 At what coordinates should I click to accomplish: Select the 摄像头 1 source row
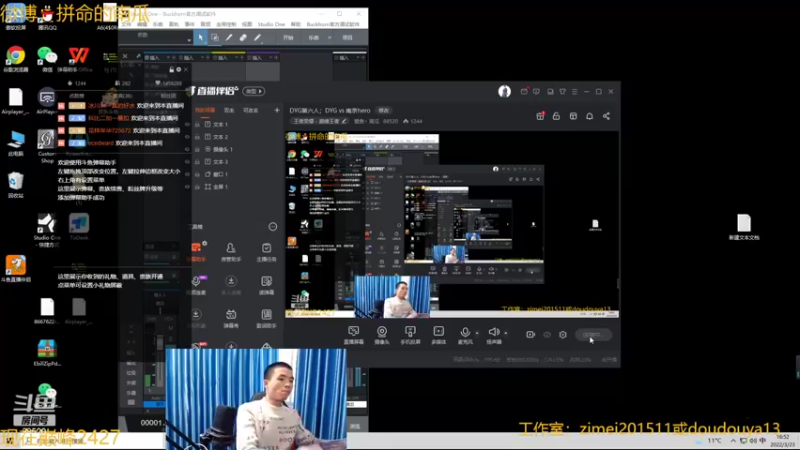pos(232,149)
